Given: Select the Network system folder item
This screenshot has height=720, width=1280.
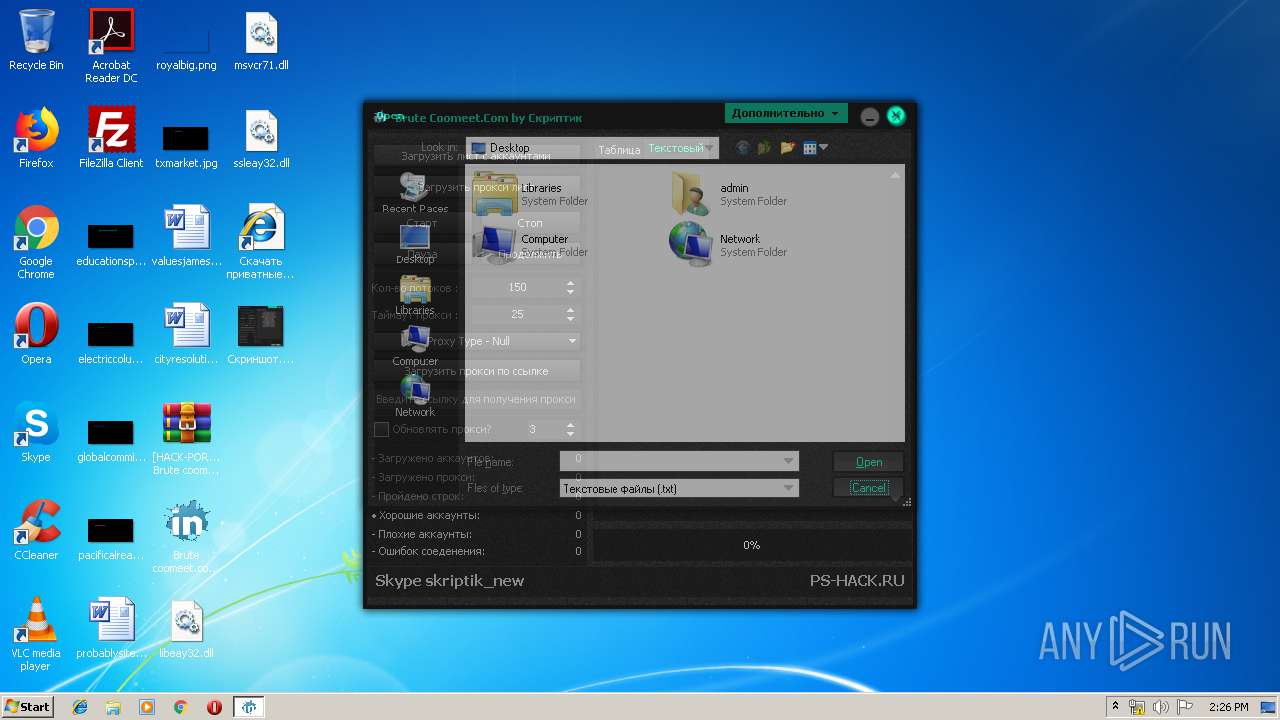Looking at the screenshot, I should tap(729, 244).
